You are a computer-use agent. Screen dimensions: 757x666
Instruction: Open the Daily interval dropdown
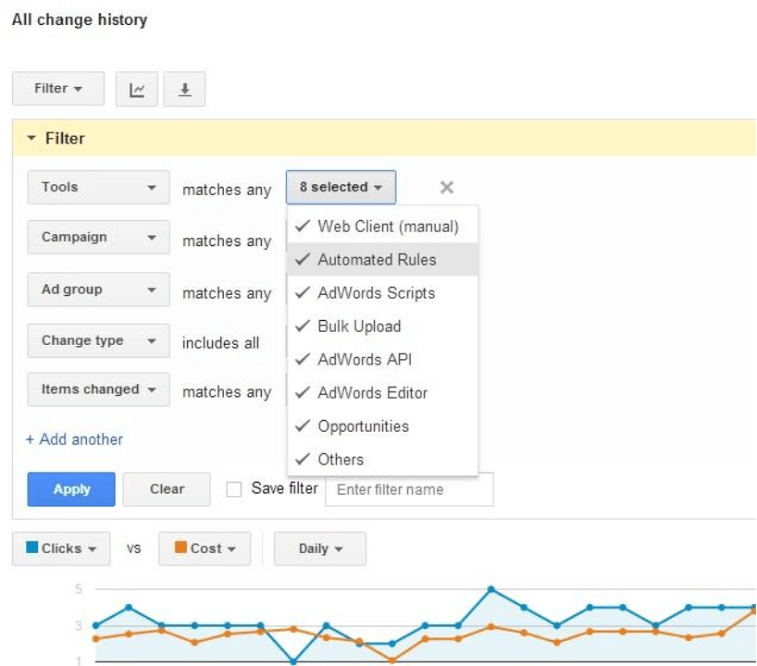coord(320,549)
